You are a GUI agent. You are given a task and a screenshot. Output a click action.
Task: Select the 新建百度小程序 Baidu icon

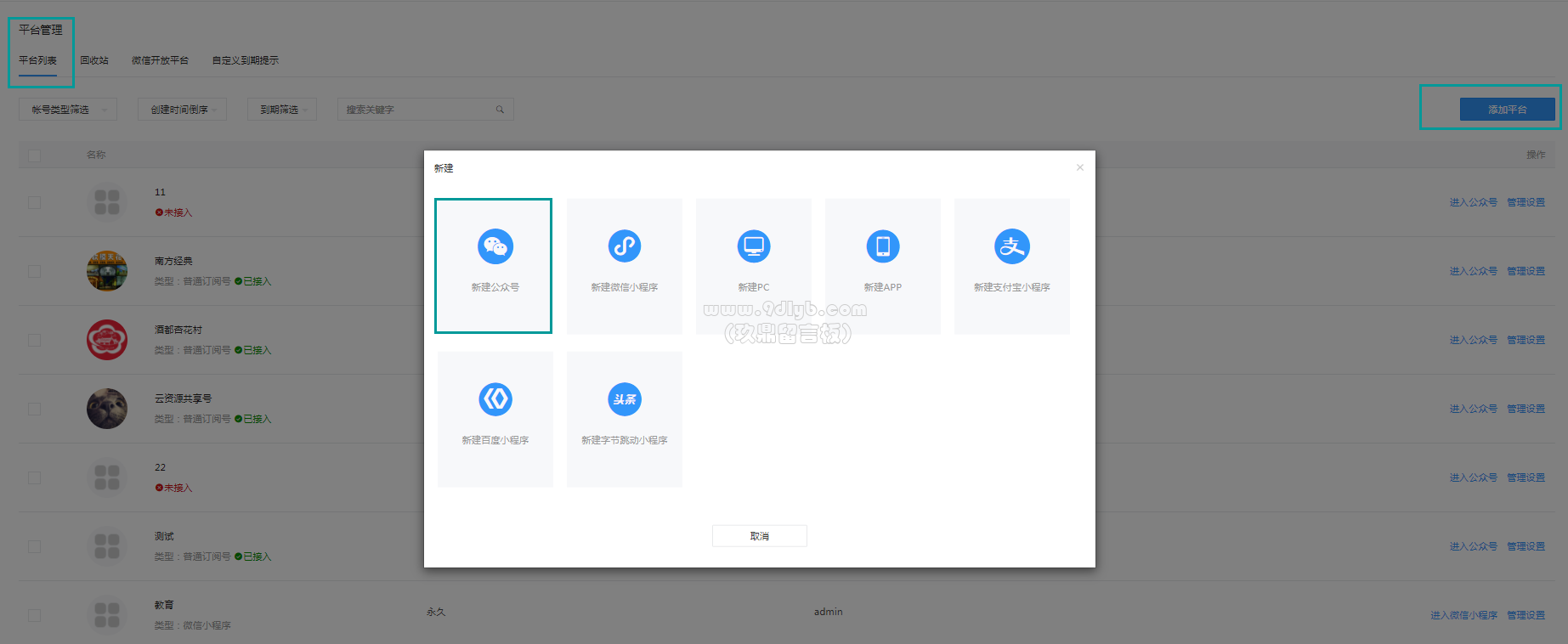[495, 399]
